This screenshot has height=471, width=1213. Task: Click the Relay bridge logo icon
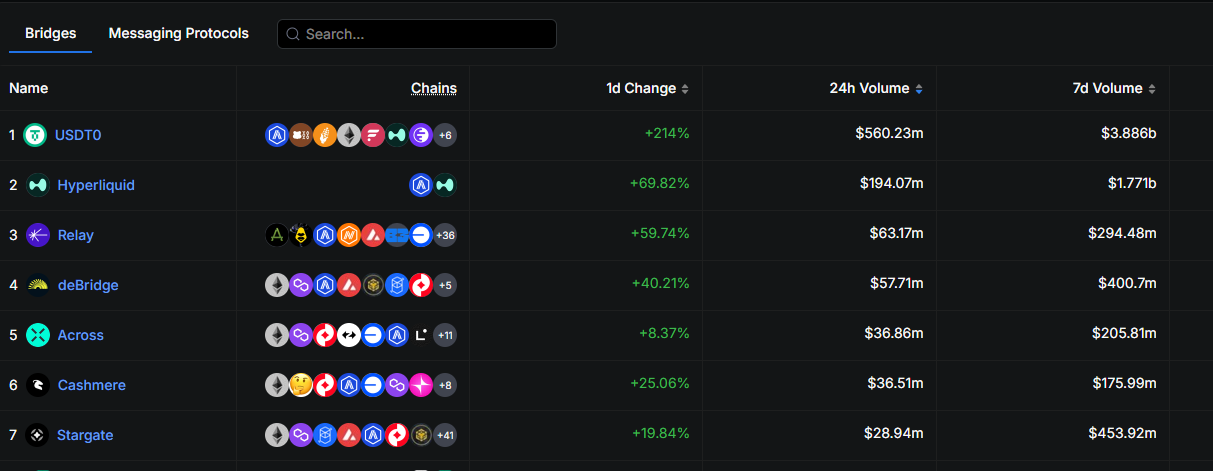click(x=37, y=235)
